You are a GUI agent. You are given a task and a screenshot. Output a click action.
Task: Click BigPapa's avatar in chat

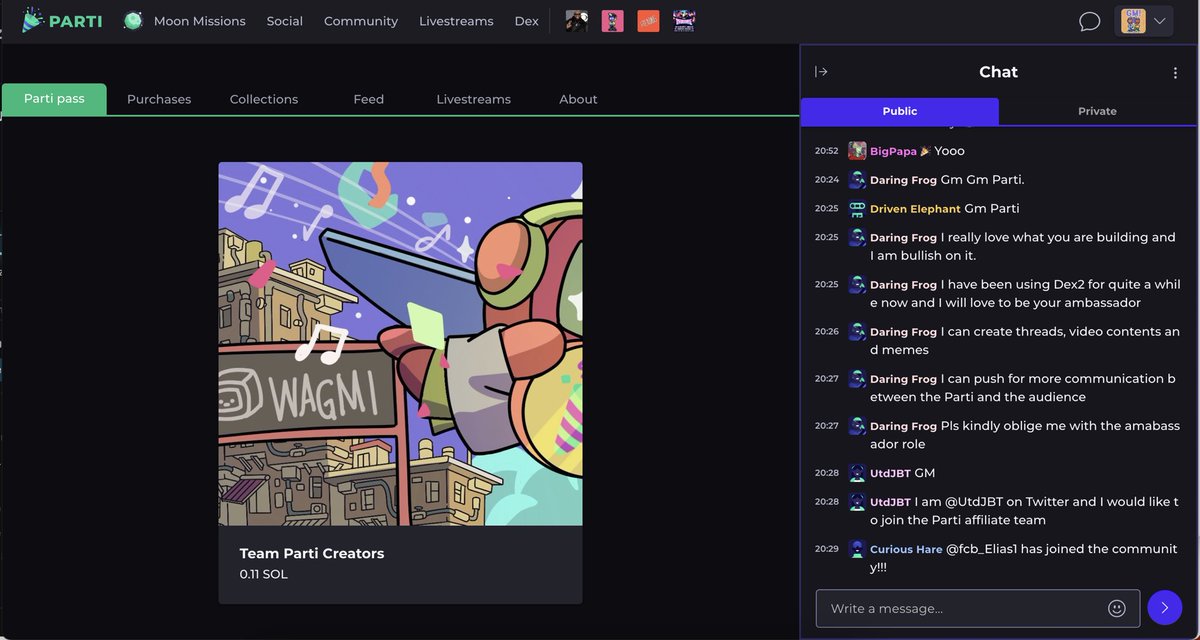(857, 151)
